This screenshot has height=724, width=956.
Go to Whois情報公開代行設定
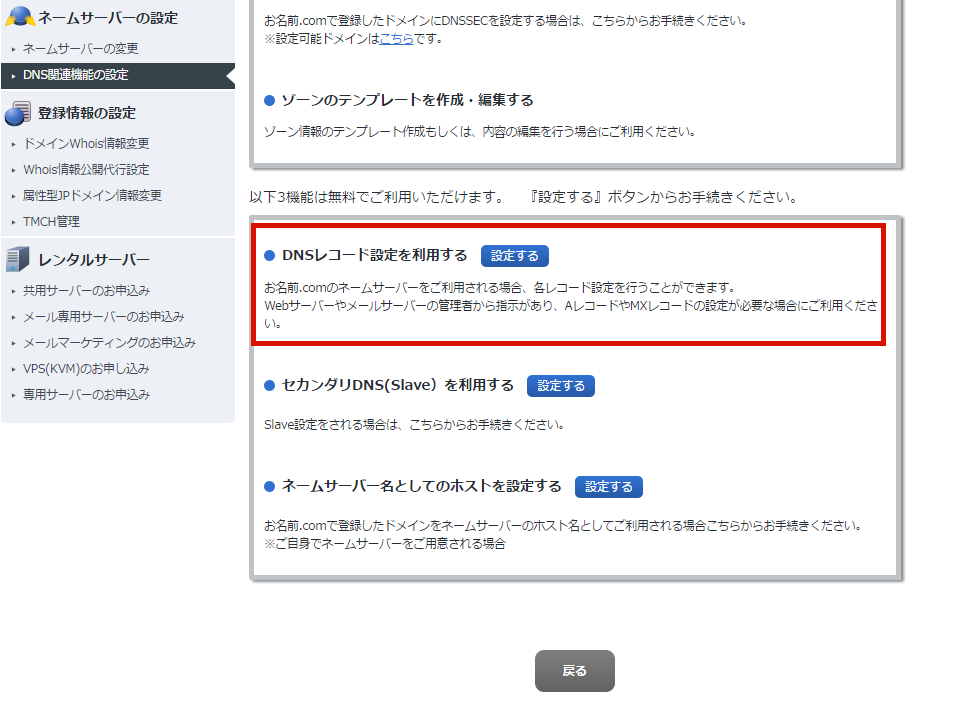point(86,170)
